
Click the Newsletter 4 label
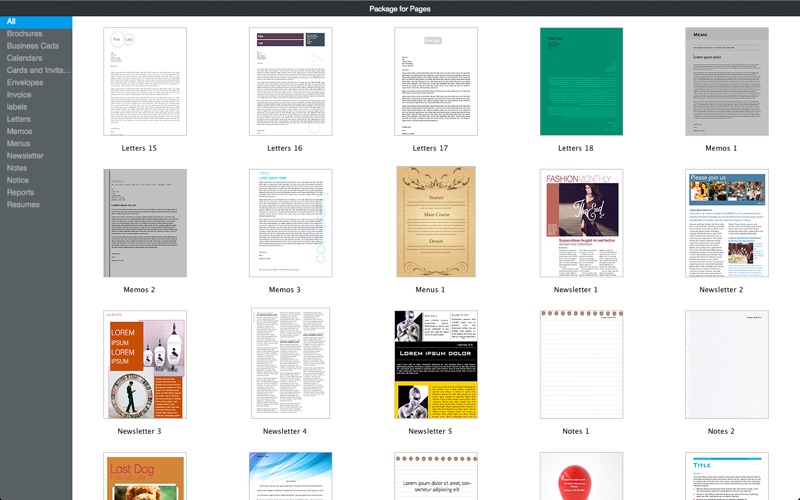(285, 431)
